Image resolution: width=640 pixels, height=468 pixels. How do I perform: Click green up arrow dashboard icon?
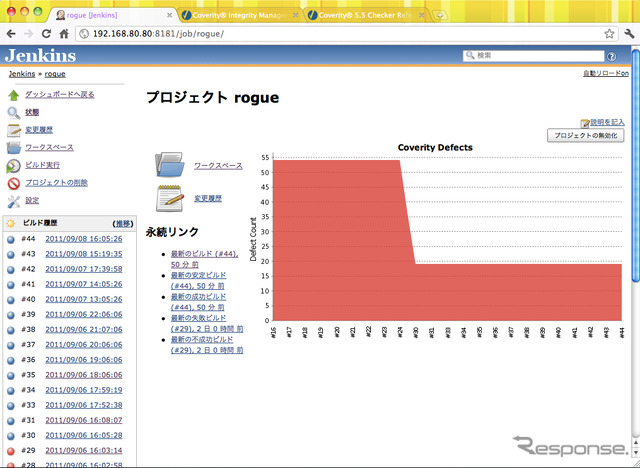click(x=13, y=95)
